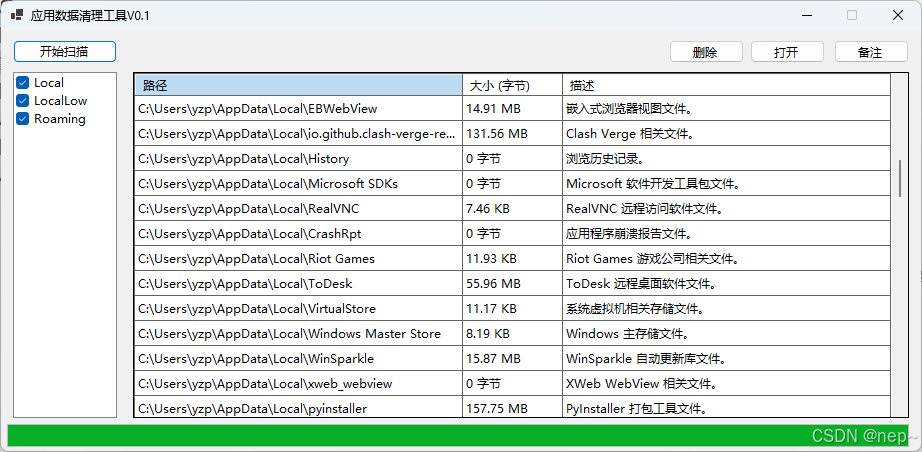This screenshot has height=452, width=922.
Task: Click the 描述 column header
Action: pos(726,85)
